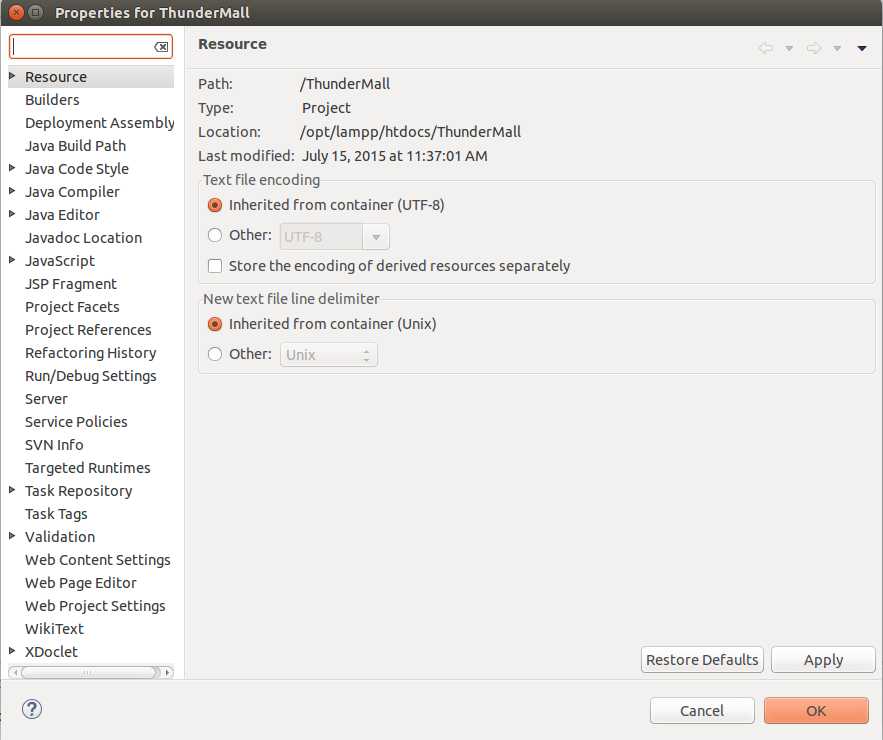Expand the JavaScript node
Viewport: 883px width, 740px height.
12,260
